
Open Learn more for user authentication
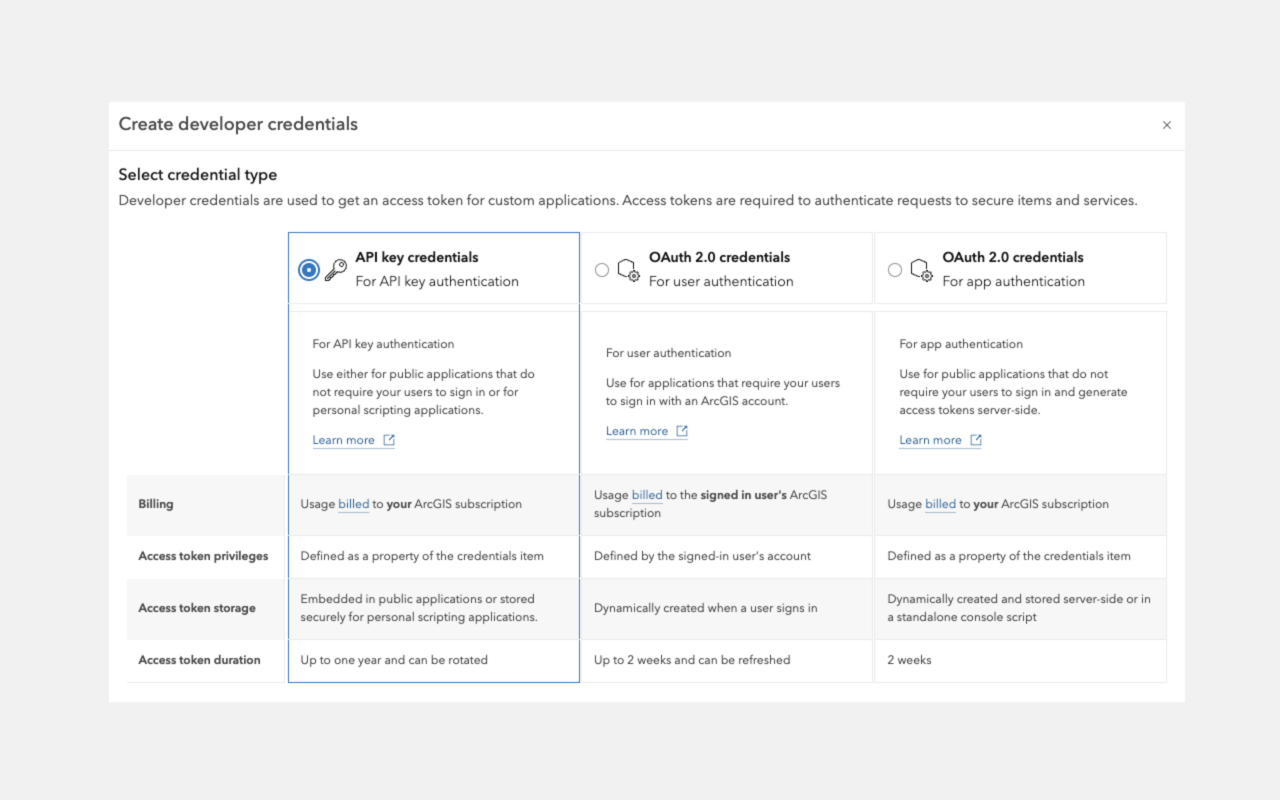637,431
